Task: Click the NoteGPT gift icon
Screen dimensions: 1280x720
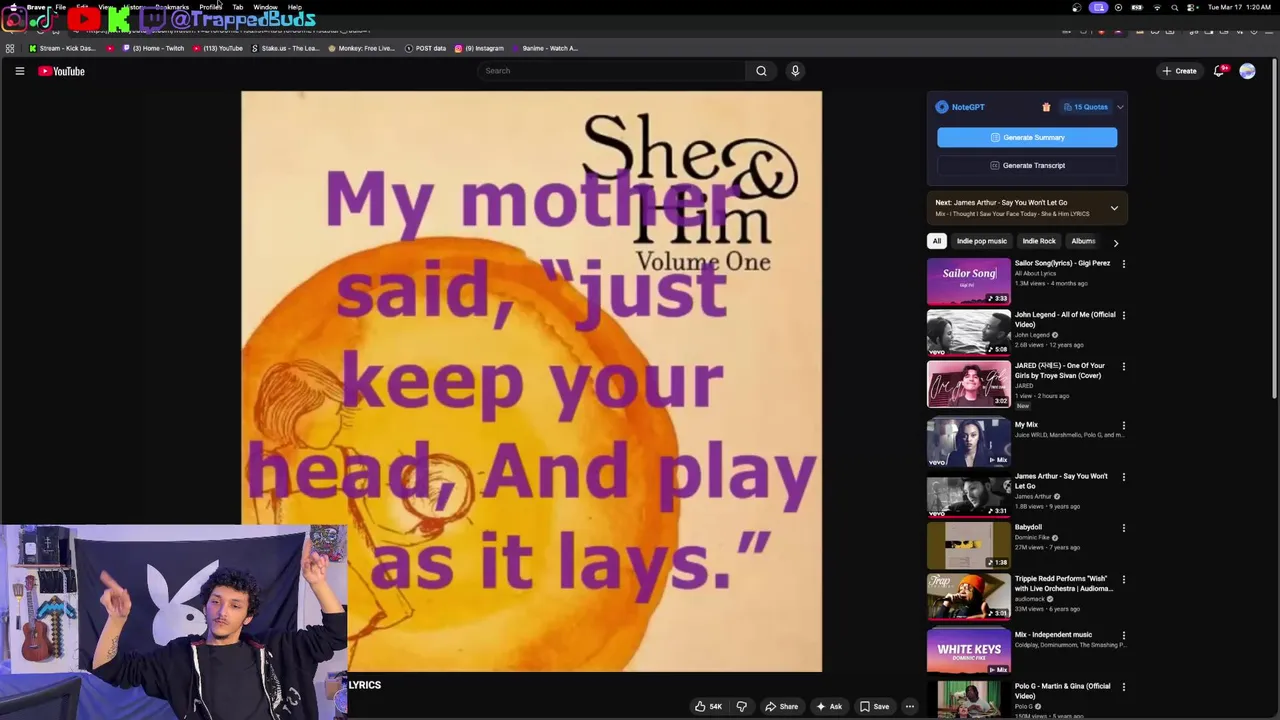Action: tap(1046, 107)
